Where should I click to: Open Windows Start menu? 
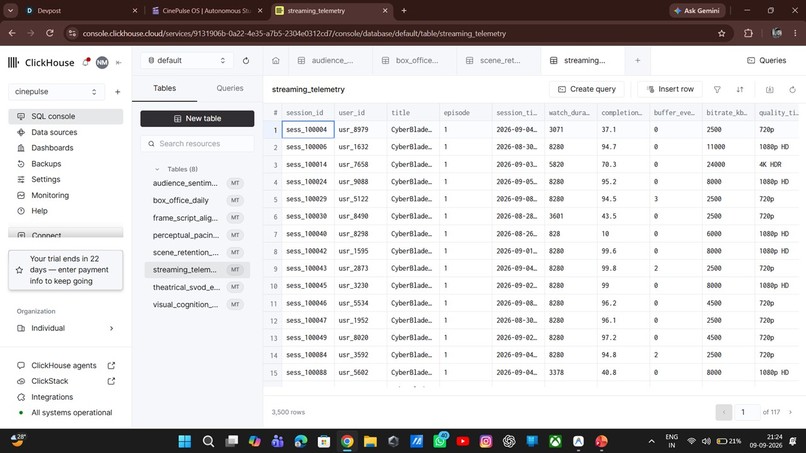[185, 441]
